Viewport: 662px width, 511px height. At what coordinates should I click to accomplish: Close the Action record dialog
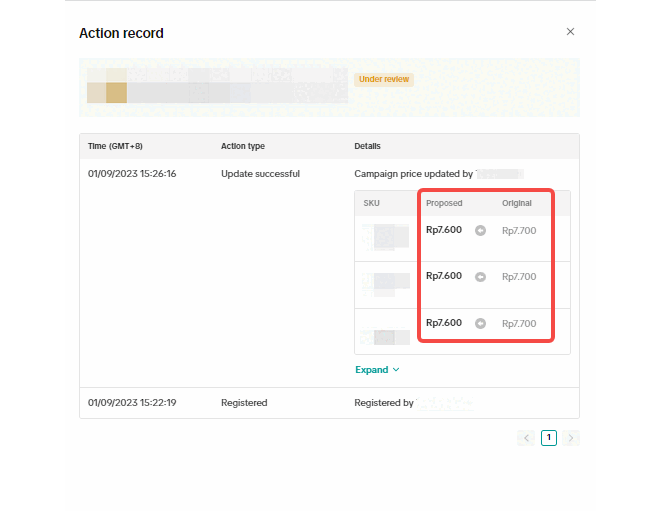pyautogui.click(x=570, y=32)
